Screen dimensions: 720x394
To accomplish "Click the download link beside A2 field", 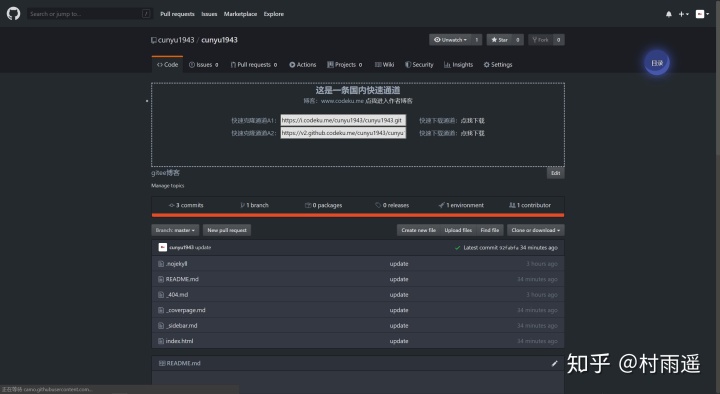I will point(473,133).
